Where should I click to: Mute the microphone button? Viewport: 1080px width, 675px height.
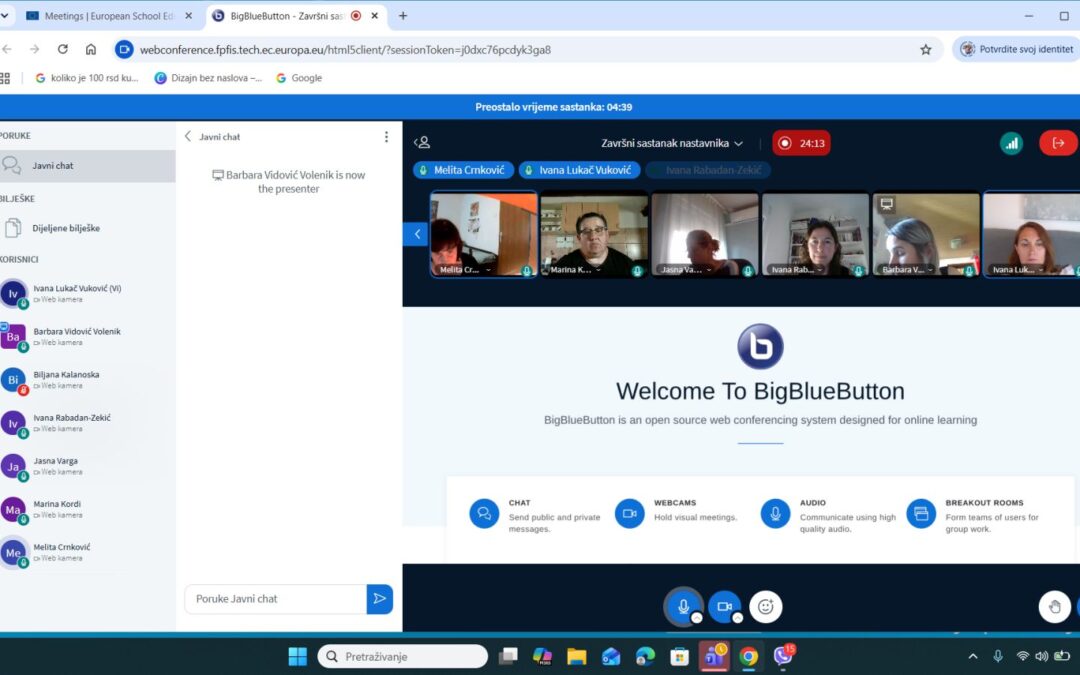point(683,606)
